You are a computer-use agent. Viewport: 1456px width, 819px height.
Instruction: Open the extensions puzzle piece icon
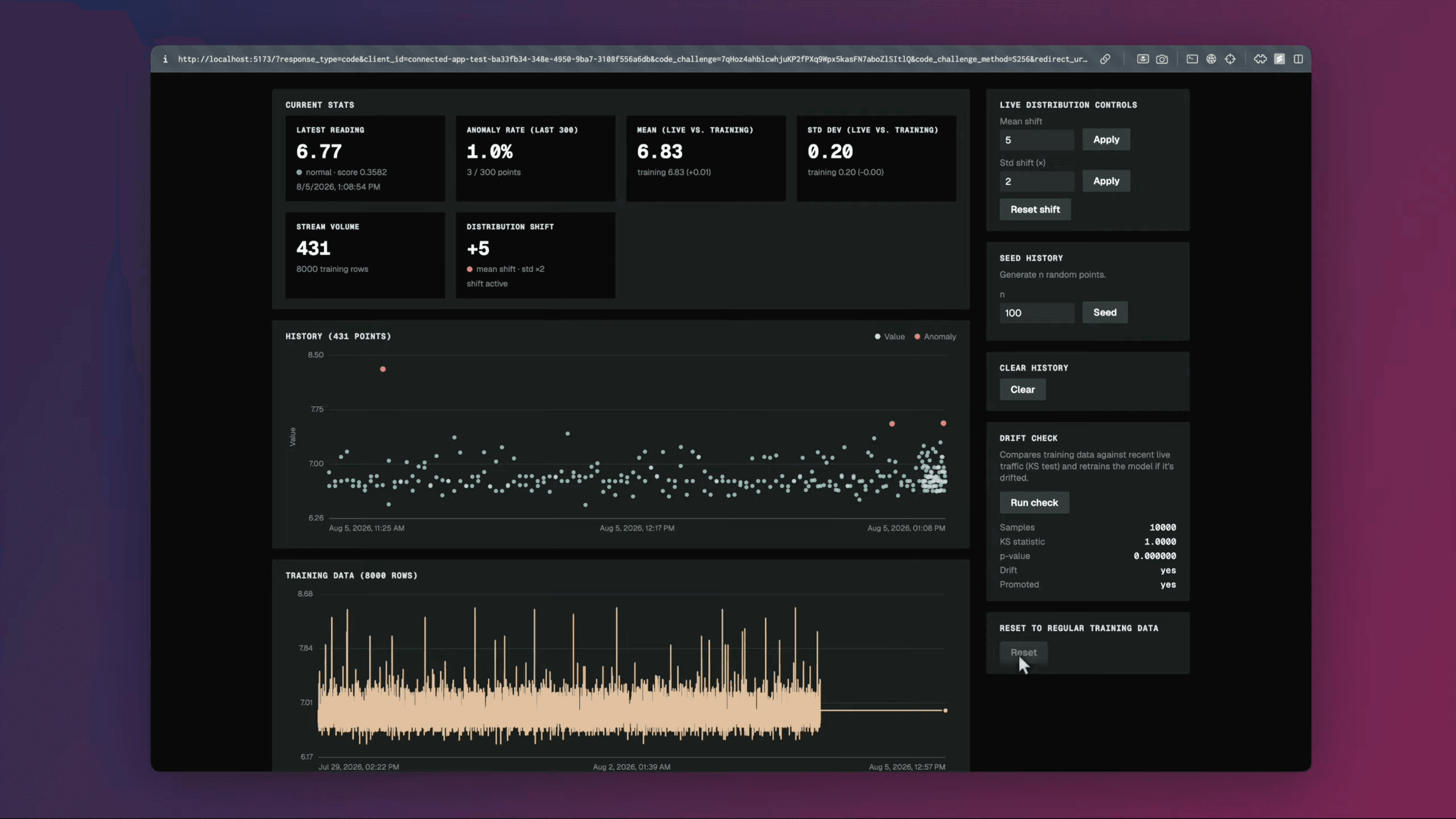point(1261,59)
